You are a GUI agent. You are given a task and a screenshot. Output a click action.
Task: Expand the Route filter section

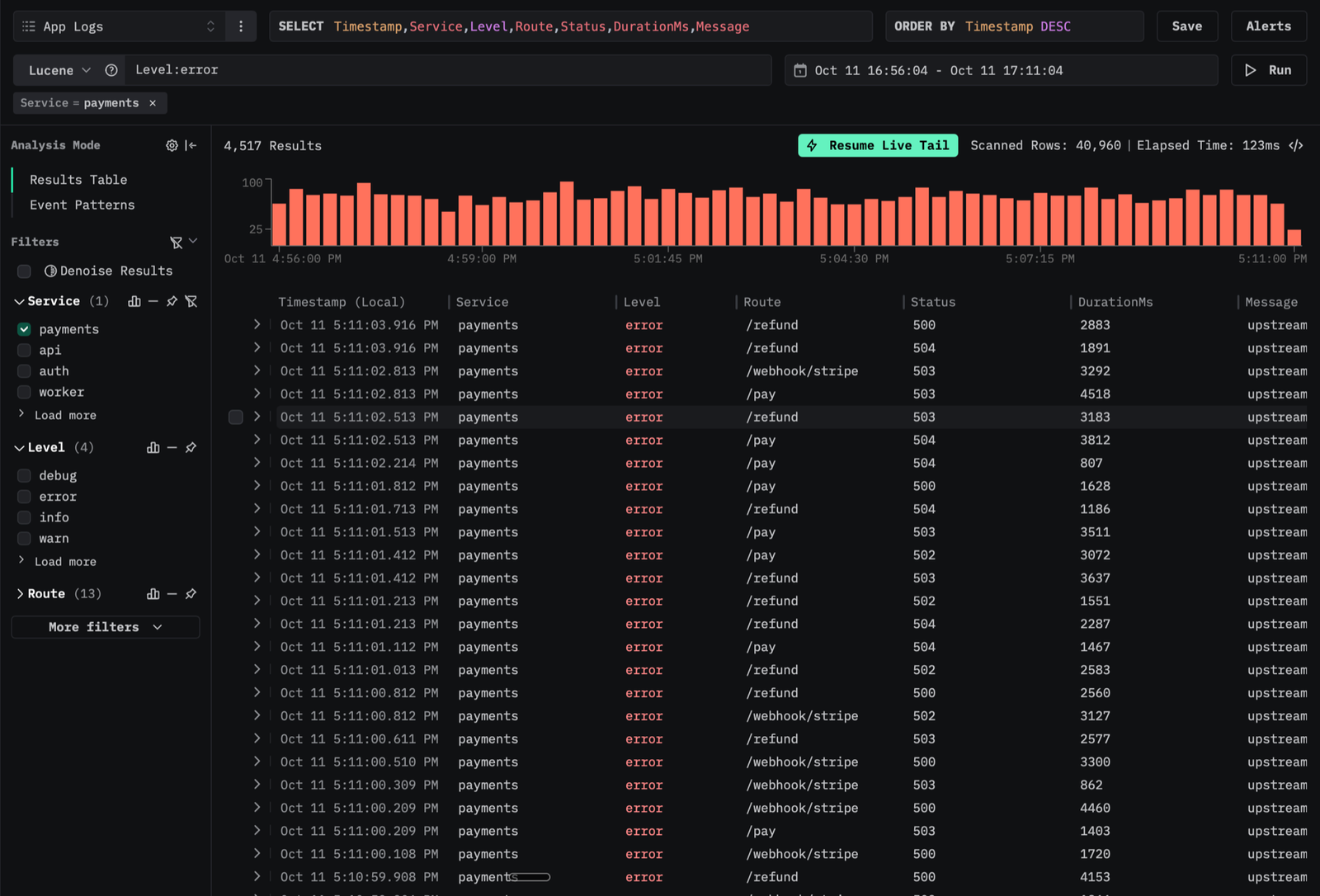pos(20,594)
